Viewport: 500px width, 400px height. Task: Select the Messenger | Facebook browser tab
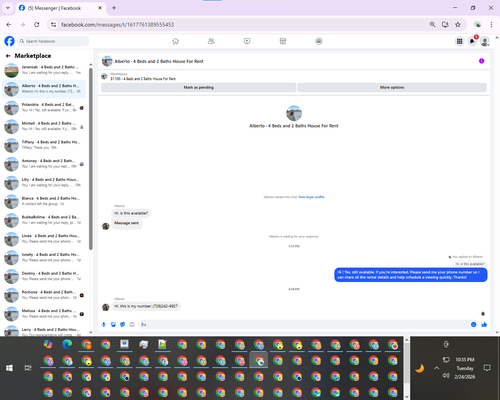60,8
